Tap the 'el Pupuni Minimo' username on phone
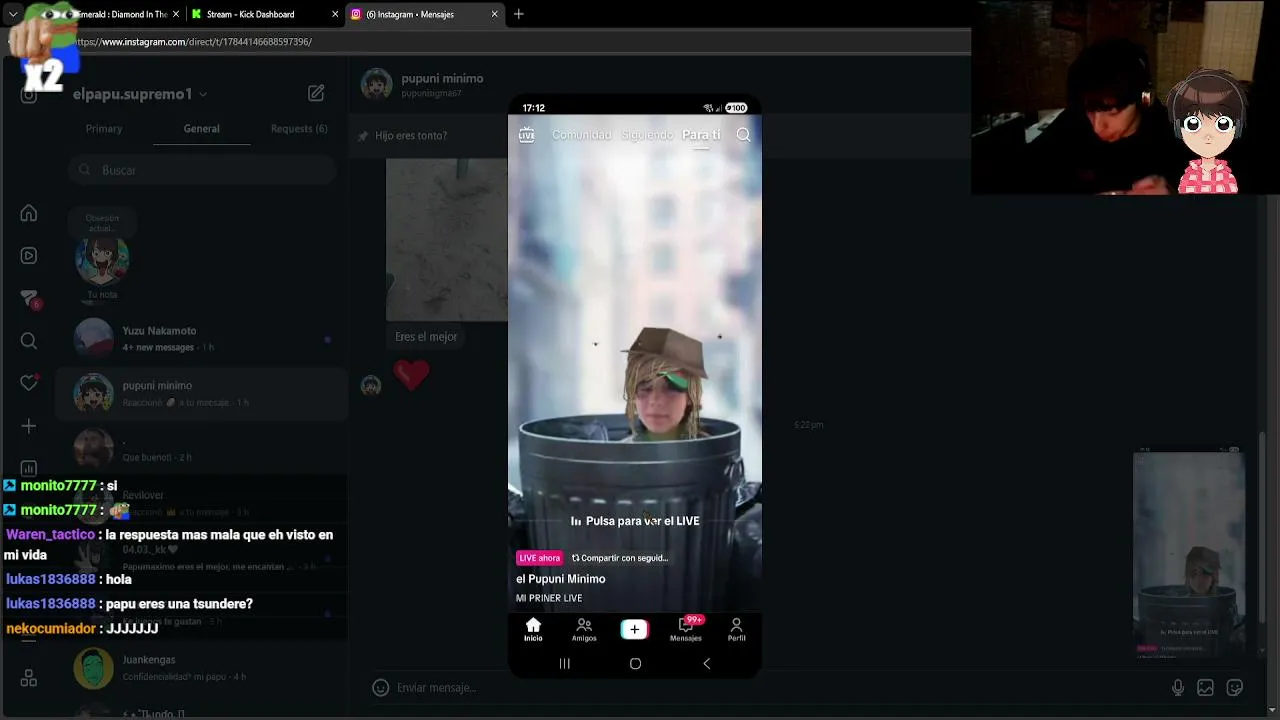1280x720 pixels. tap(561, 579)
